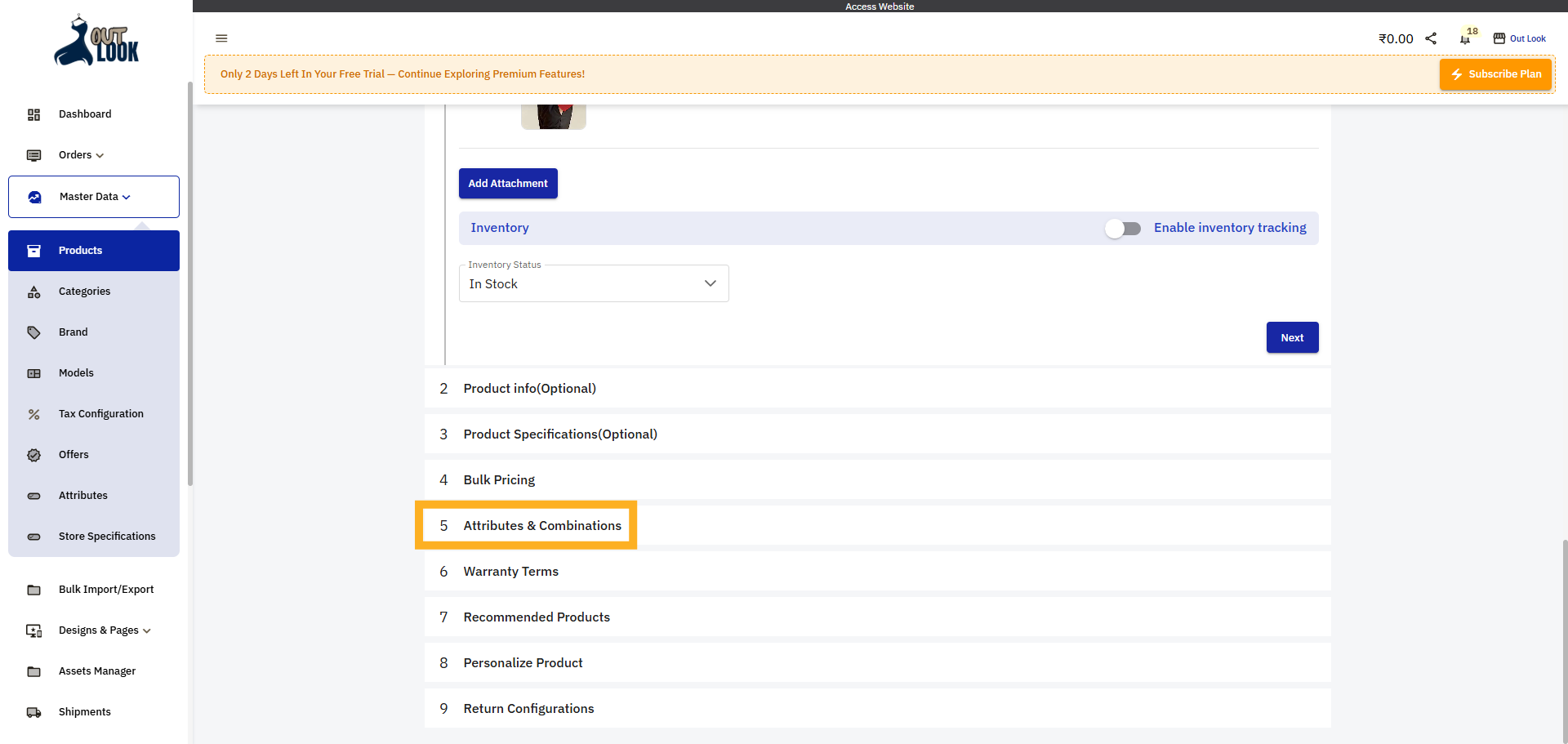Open Tax Configuration using the percent icon
This screenshot has width=1568, height=744.
(33, 414)
